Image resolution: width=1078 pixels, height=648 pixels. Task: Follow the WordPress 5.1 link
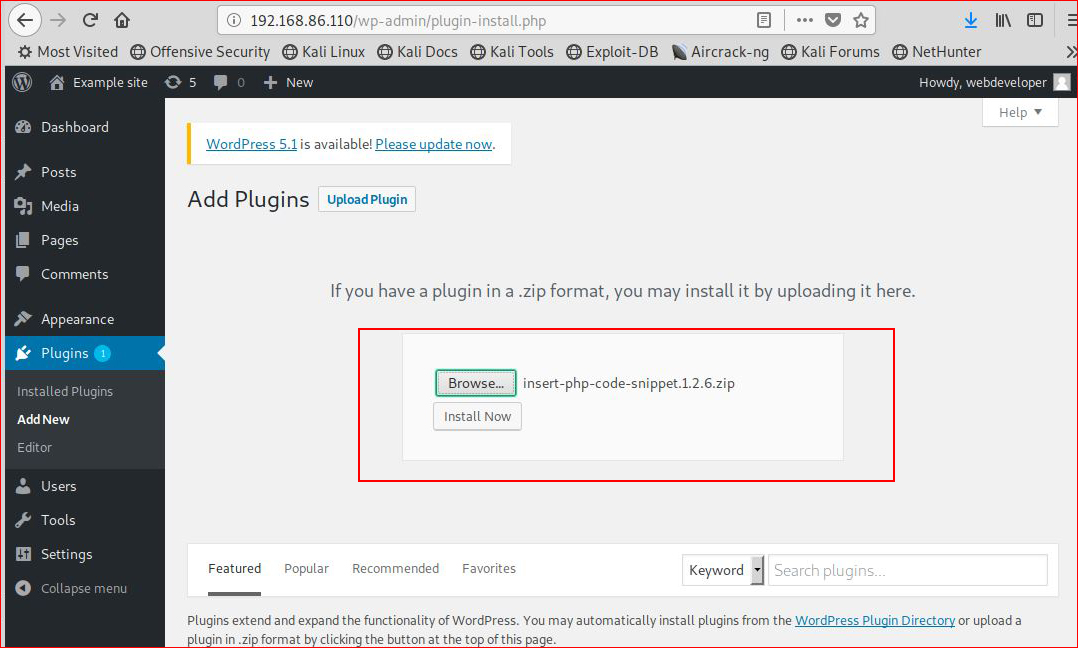click(252, 144)
